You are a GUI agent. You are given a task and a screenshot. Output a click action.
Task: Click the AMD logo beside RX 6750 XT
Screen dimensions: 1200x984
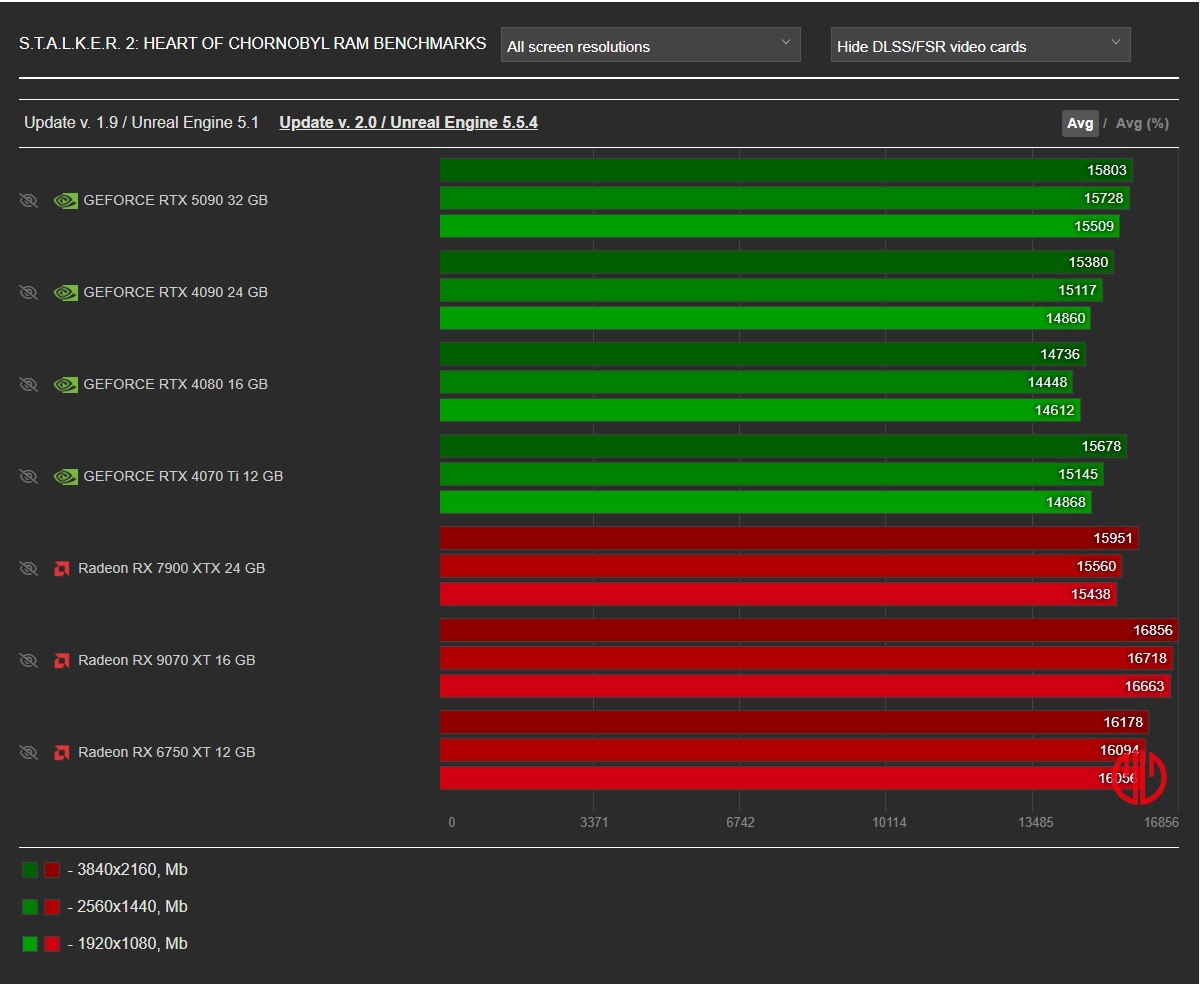pyautogui.click(x=61, y=752)
